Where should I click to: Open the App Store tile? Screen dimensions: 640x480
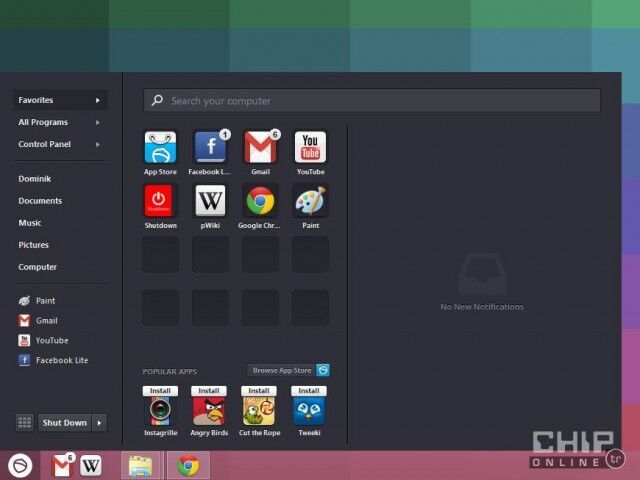tap(160, 148)
